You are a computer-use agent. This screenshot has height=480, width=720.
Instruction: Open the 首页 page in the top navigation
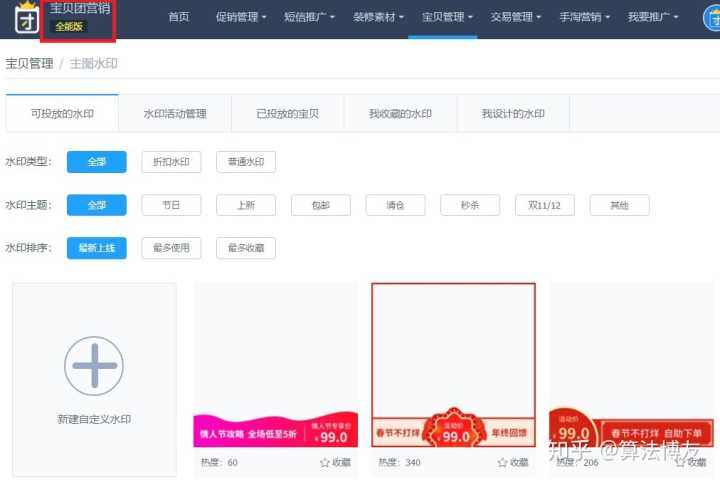tap(179, 17)
